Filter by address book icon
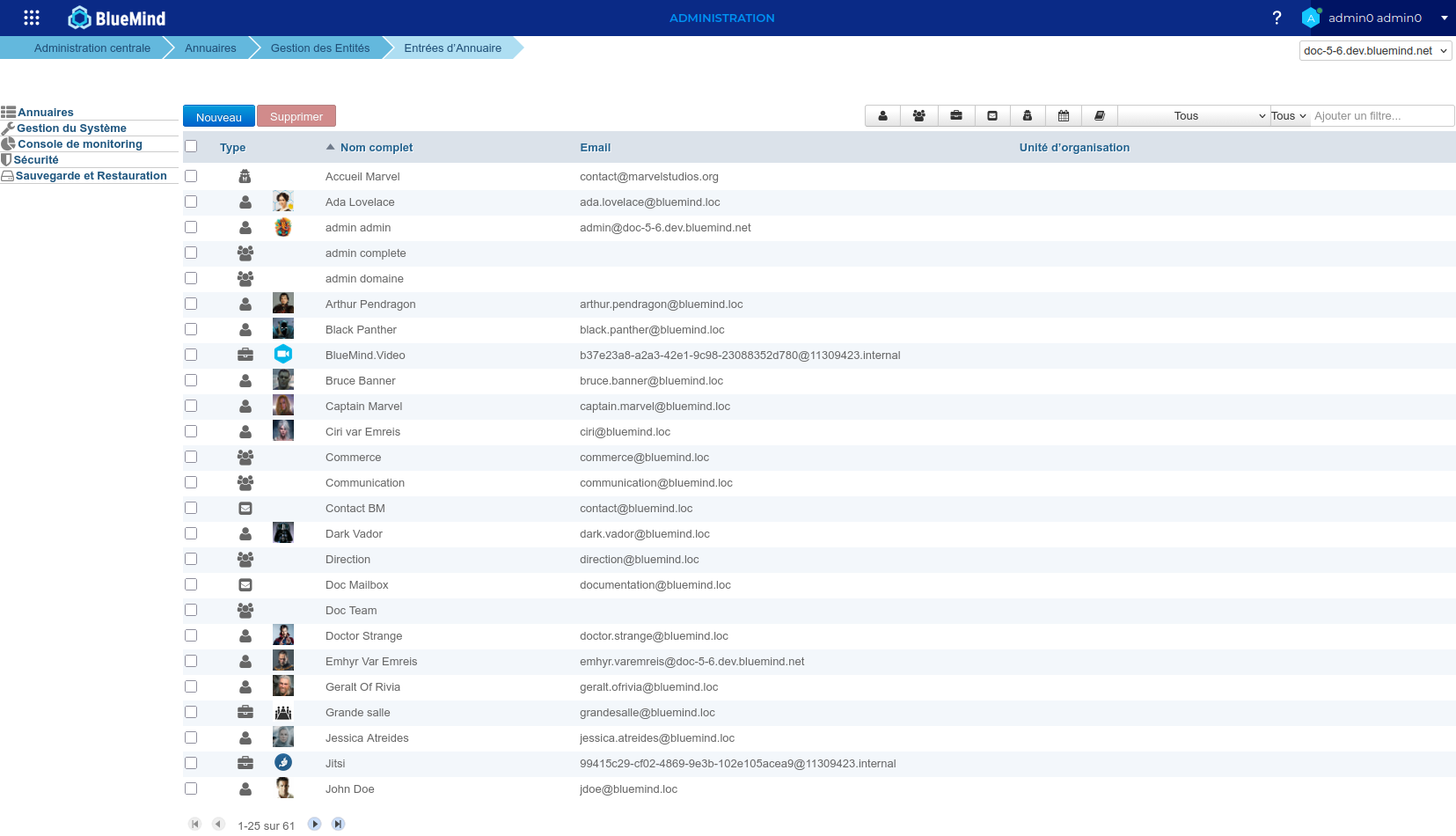The width and height of the screenshot is (1456, 836). (1099, 116)
